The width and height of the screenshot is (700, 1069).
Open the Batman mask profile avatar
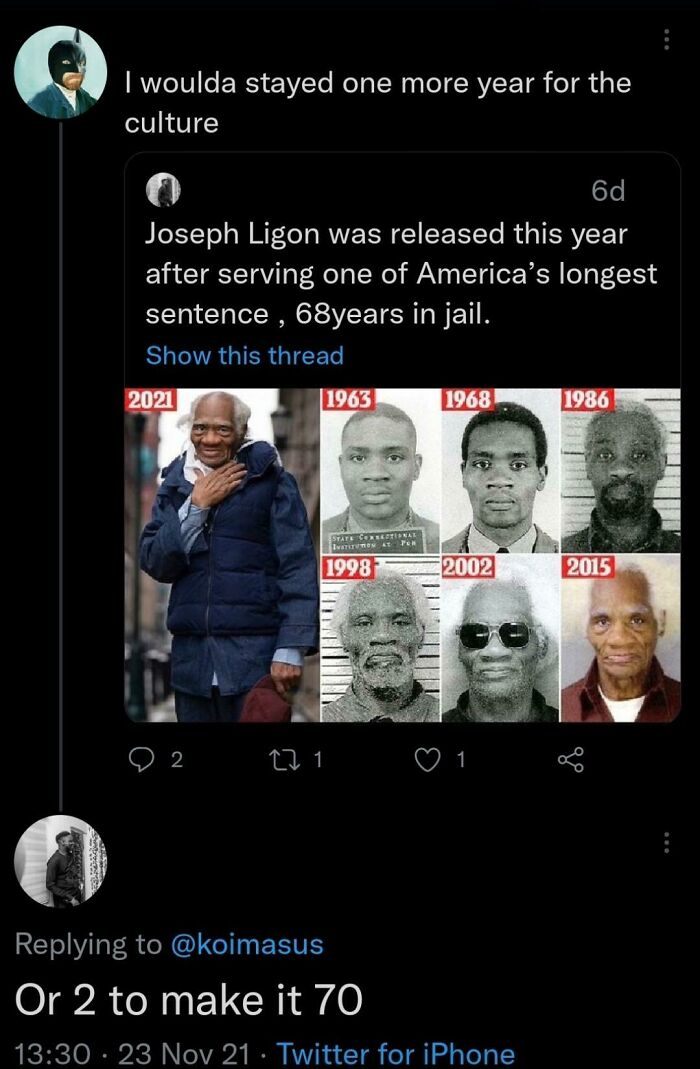61,72
